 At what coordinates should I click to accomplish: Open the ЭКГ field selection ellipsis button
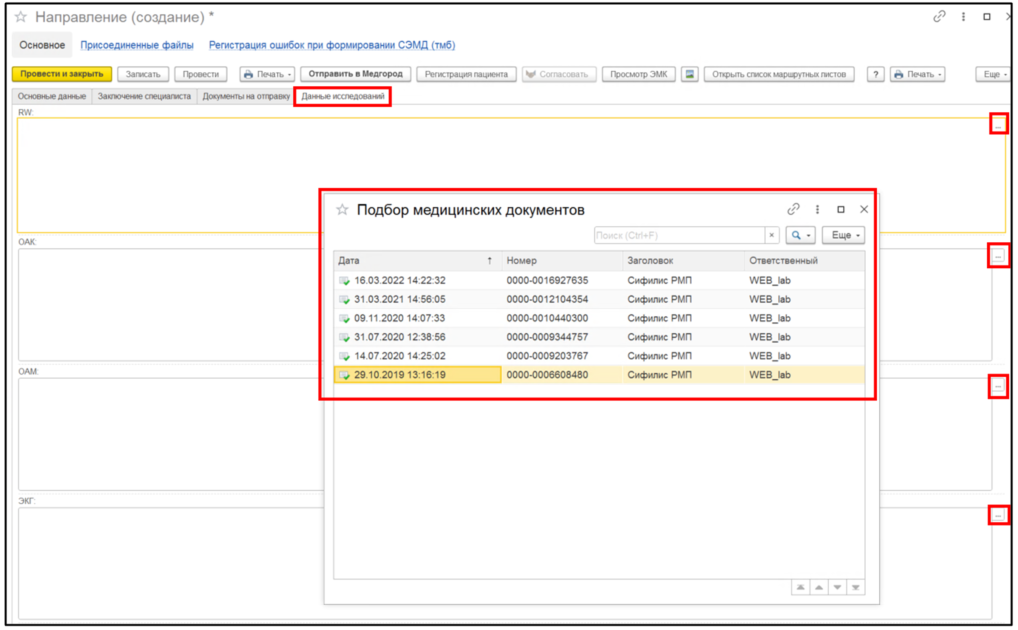coord(998,515)
